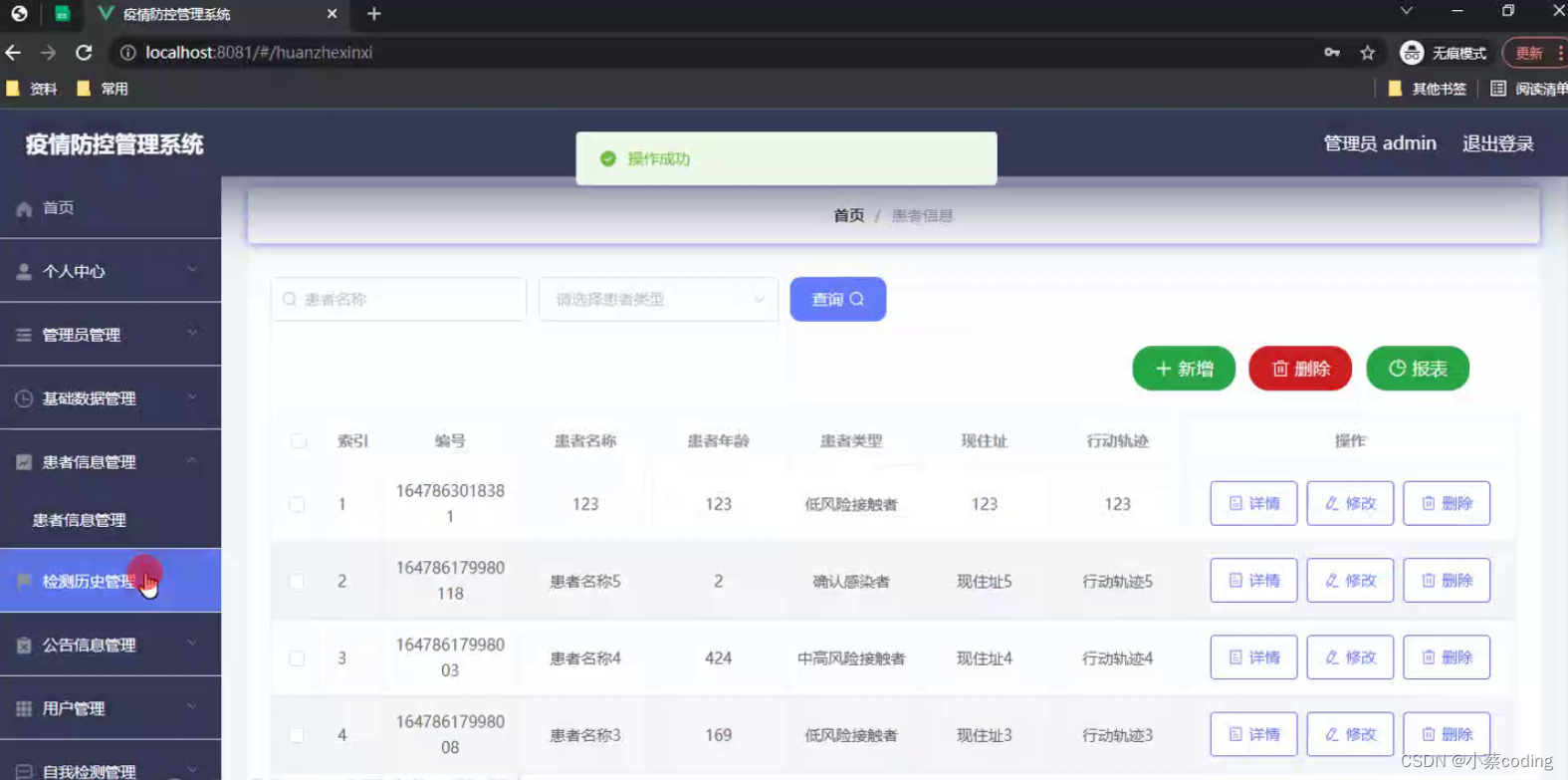The height and width of the screenshot is (780, 1568).
Task: Check the row for 患者名称4
Action: (297, 657)
